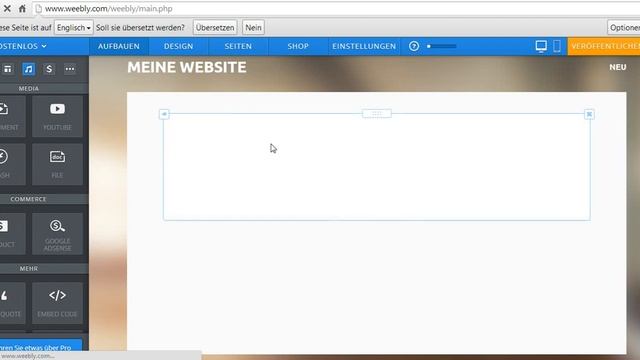Image resolution: width=640 pixels, height=360 pixels.
Task: Select the commerce category S icon
Action: pos(49,69)
